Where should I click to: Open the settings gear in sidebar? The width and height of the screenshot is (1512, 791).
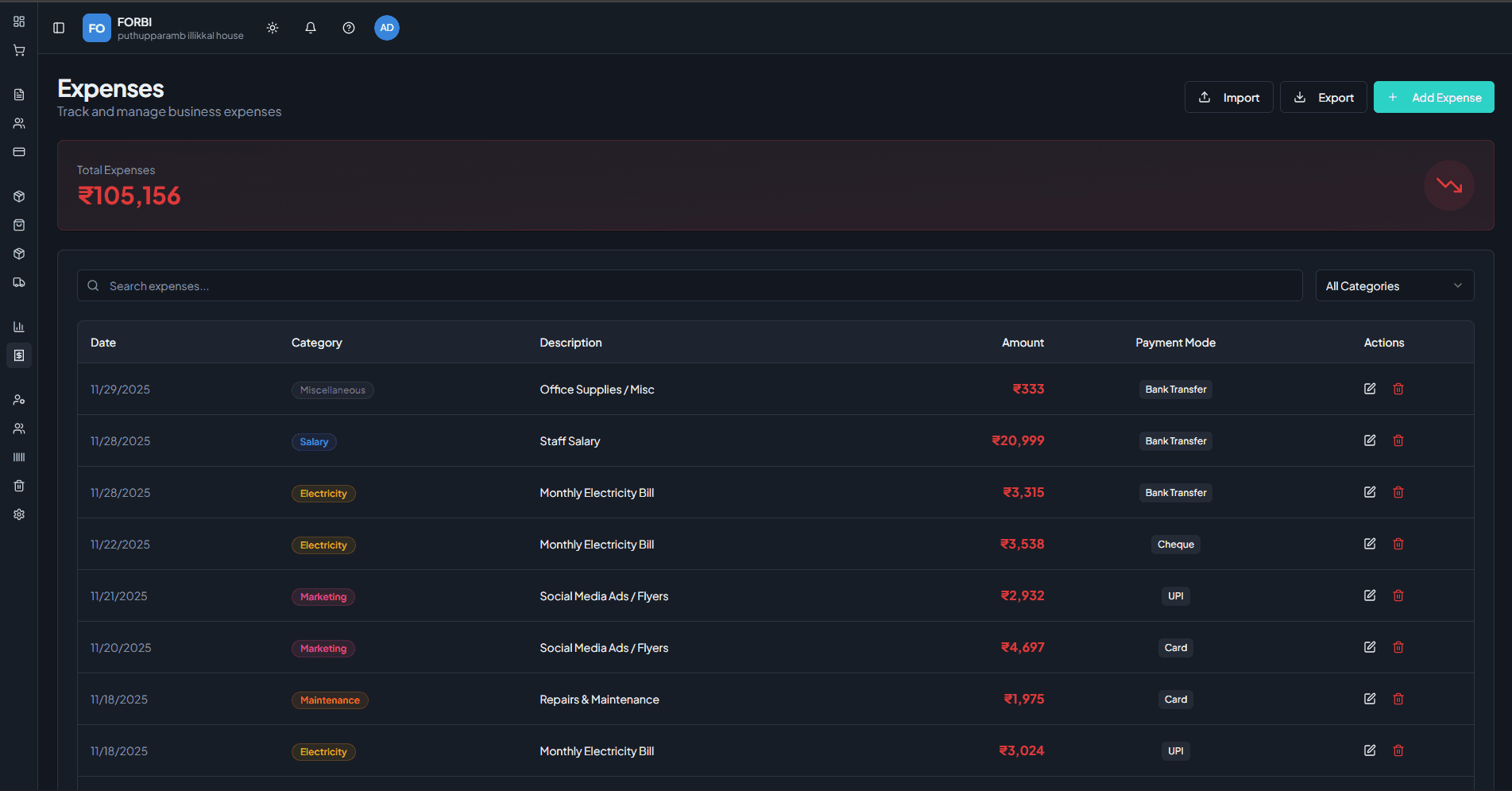[19, 514]
